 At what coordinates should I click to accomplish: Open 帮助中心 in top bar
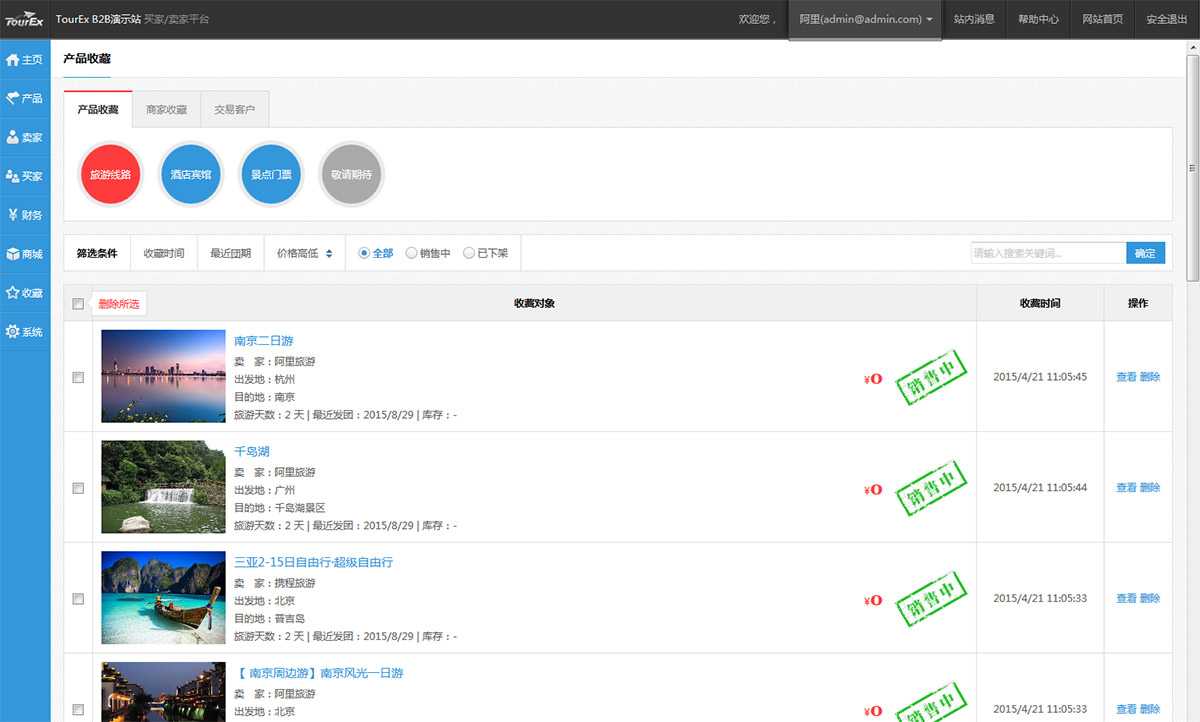point(1038,20)
